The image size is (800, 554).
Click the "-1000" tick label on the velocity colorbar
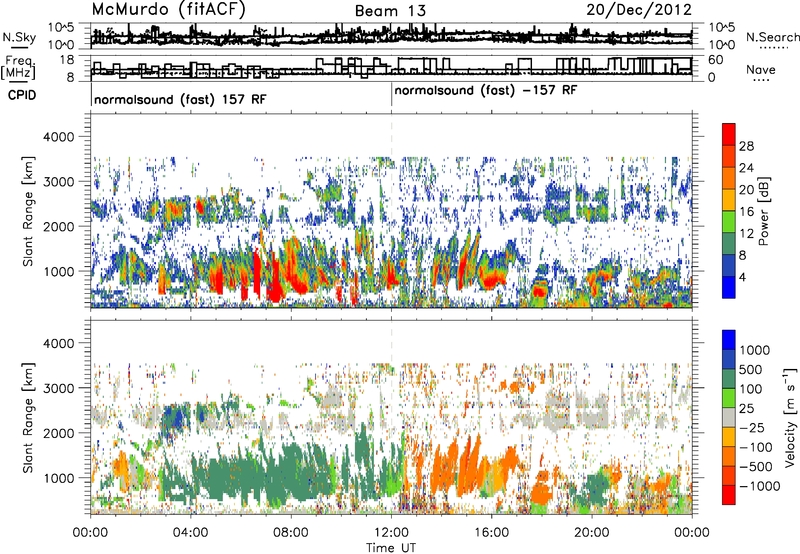pyautogui.click(x=759, y=486)
